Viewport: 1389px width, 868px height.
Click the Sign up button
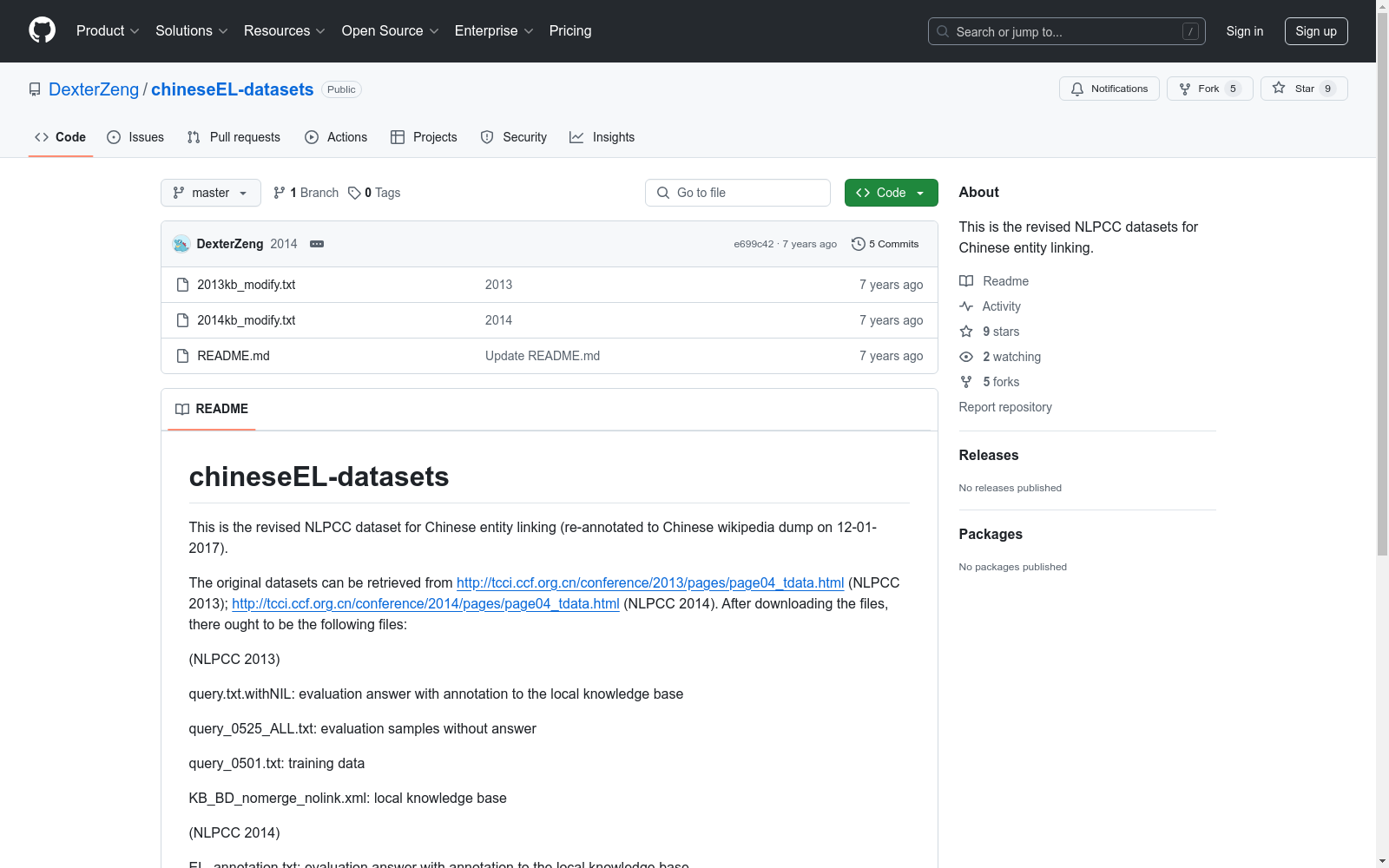coord(1316,31)
